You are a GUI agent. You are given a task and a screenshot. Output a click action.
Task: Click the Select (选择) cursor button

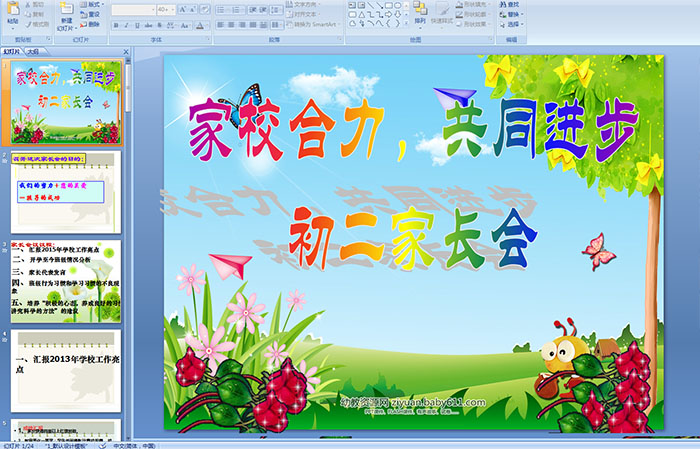pyautogui.click(x=511, y=24)
